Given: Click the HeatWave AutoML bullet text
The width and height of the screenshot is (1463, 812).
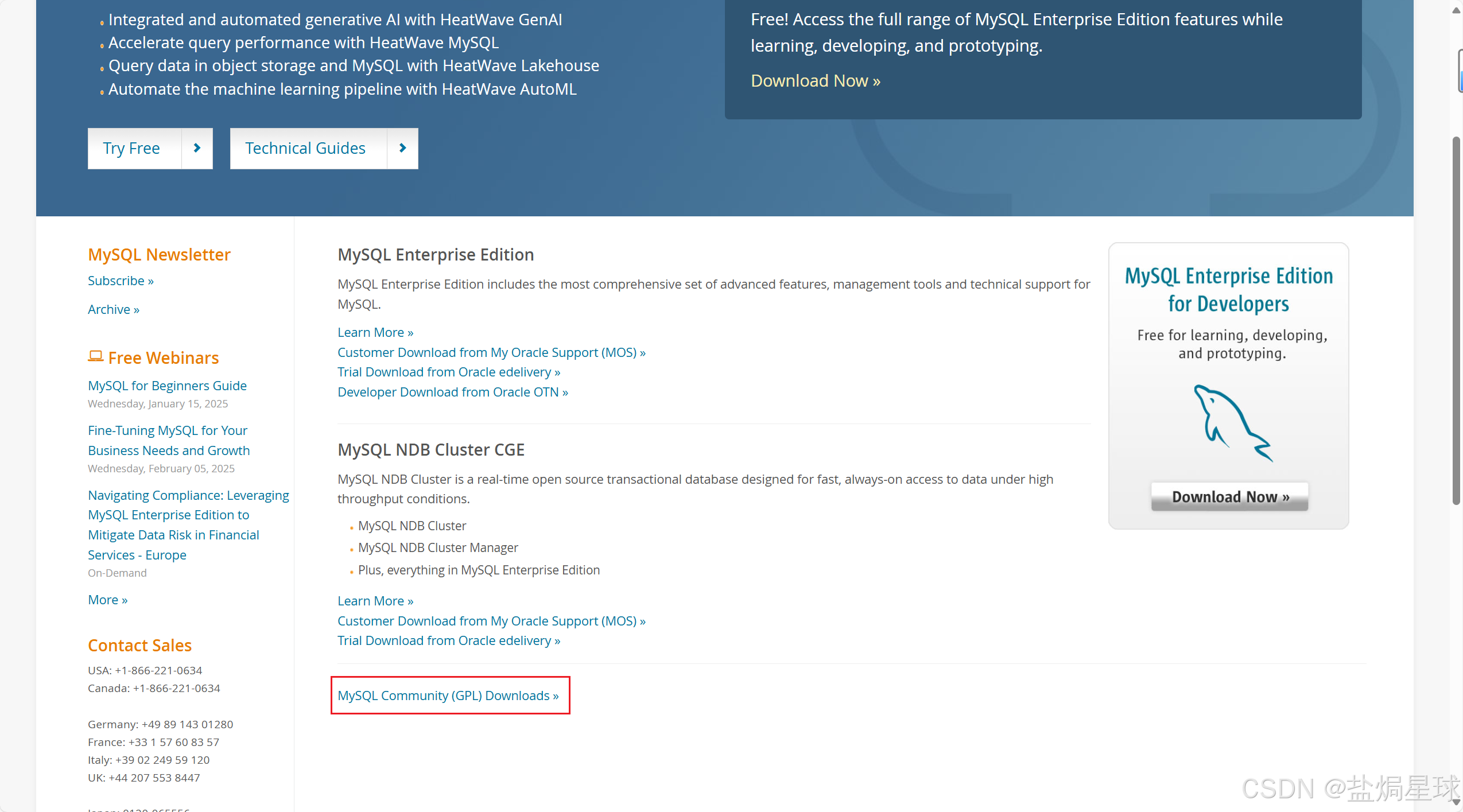Looking at the screenshot, I should click(342, 89).
